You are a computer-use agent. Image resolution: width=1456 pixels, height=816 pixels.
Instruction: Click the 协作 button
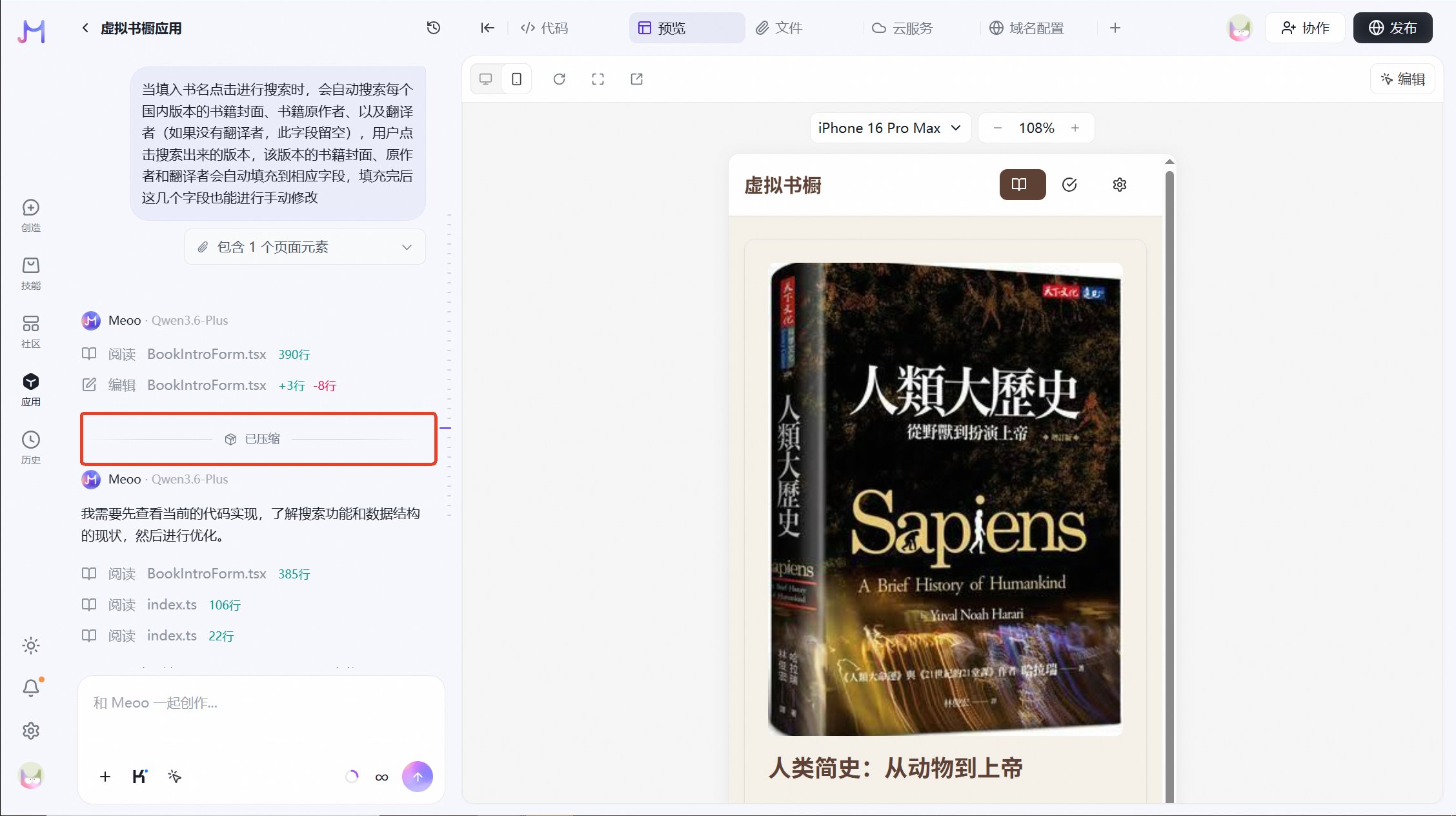[1305, 28]
